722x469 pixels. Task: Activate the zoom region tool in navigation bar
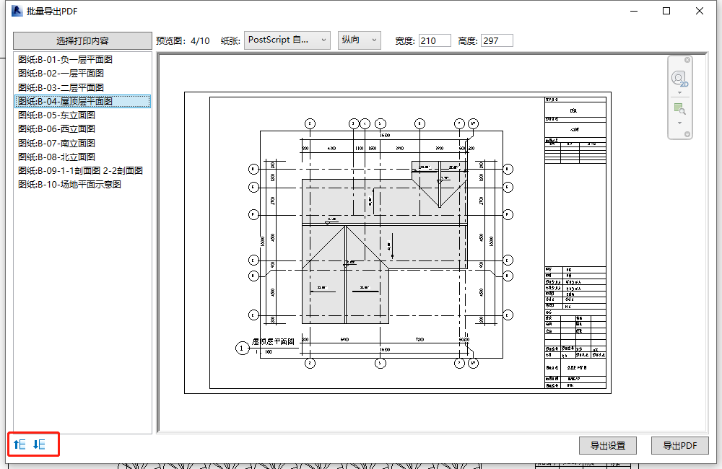tap(680, 107)
